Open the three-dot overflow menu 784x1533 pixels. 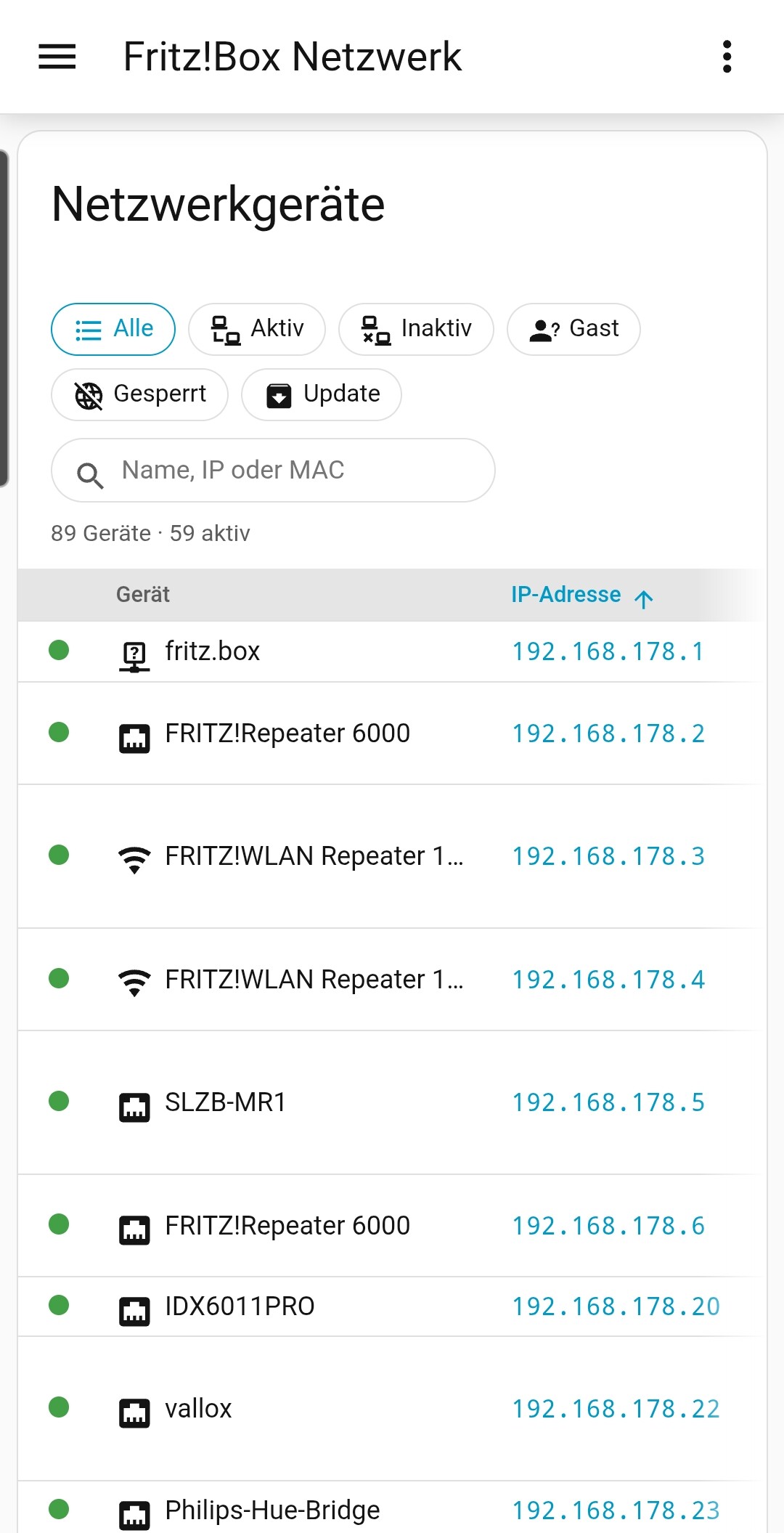(x=727, y=57)
